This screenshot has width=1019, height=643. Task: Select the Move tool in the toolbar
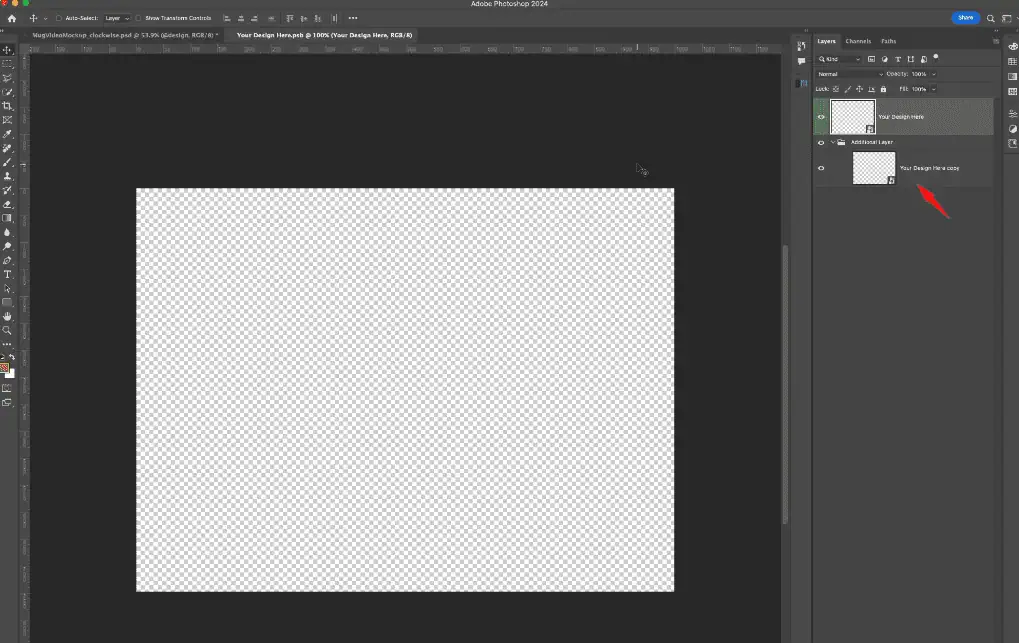click(x=7, y=50)
